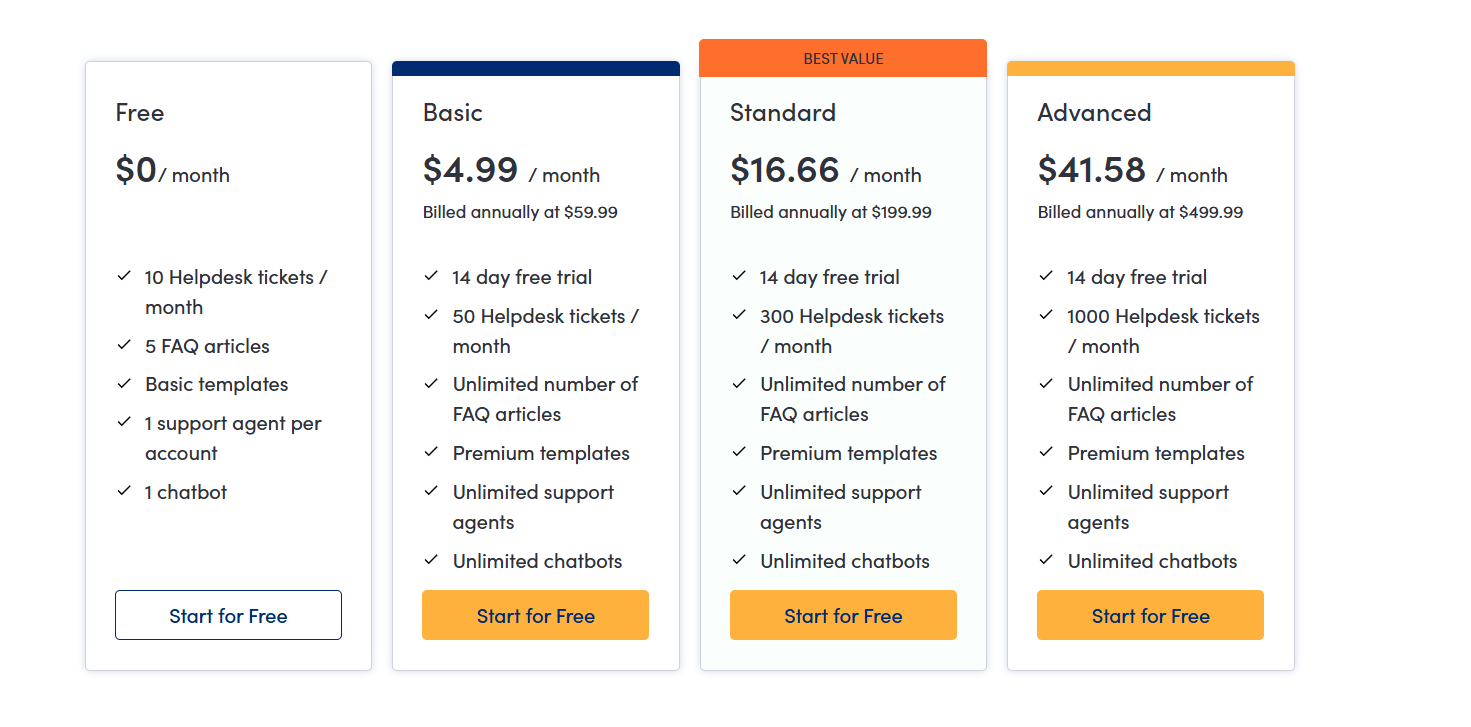Click checkmark beside 10 Helpdesk tickets
Image resolution: width=1471 pixels, height=727 pixels.
pyautogui.click(x=124, y=275)
